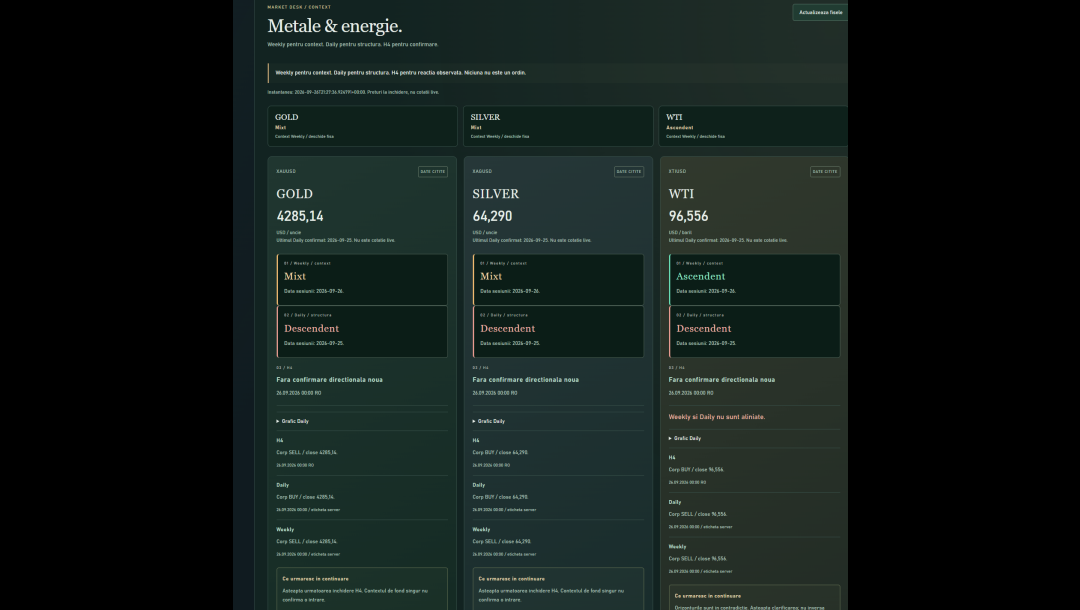The height and width of the screenshot is (610, 1080).
Task: Click the WTI price 96,556
Action: (x=688, y=216)
